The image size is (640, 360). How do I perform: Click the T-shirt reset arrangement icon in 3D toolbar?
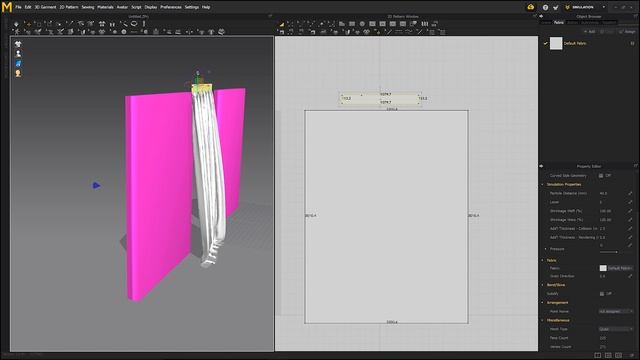[x=102, y=24]
